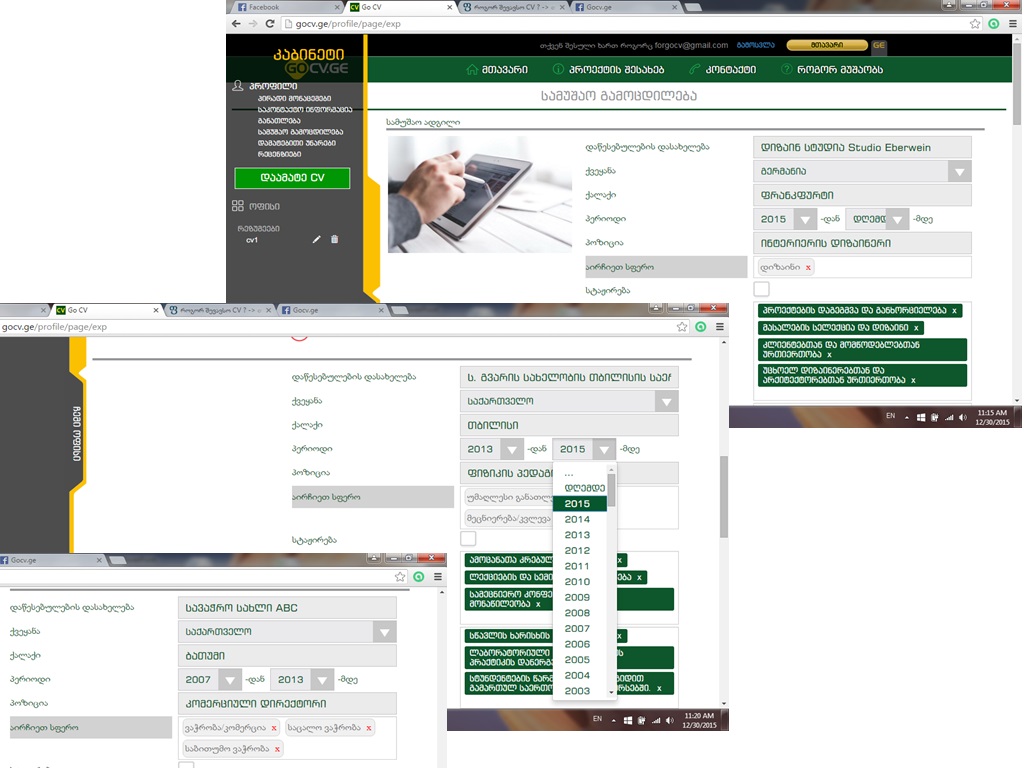The height and width of the screenshot is (768, 1024).
Task: Open განათლება in the sidebar
Action: point(279,121)
